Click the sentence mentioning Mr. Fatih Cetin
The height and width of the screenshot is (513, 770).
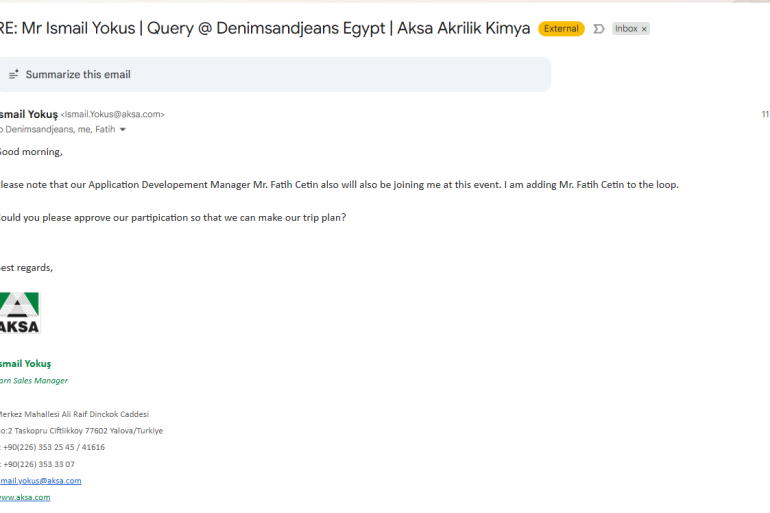[x=340, y=185]
